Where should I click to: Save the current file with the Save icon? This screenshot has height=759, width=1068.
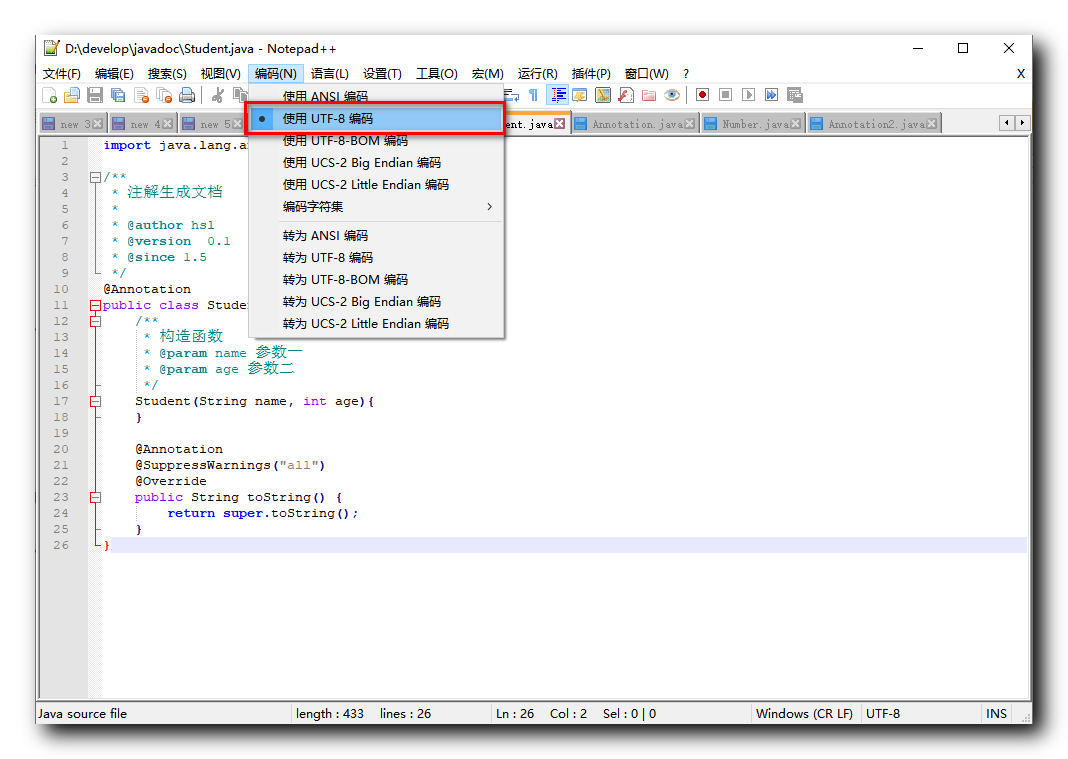tap(95, 95)
